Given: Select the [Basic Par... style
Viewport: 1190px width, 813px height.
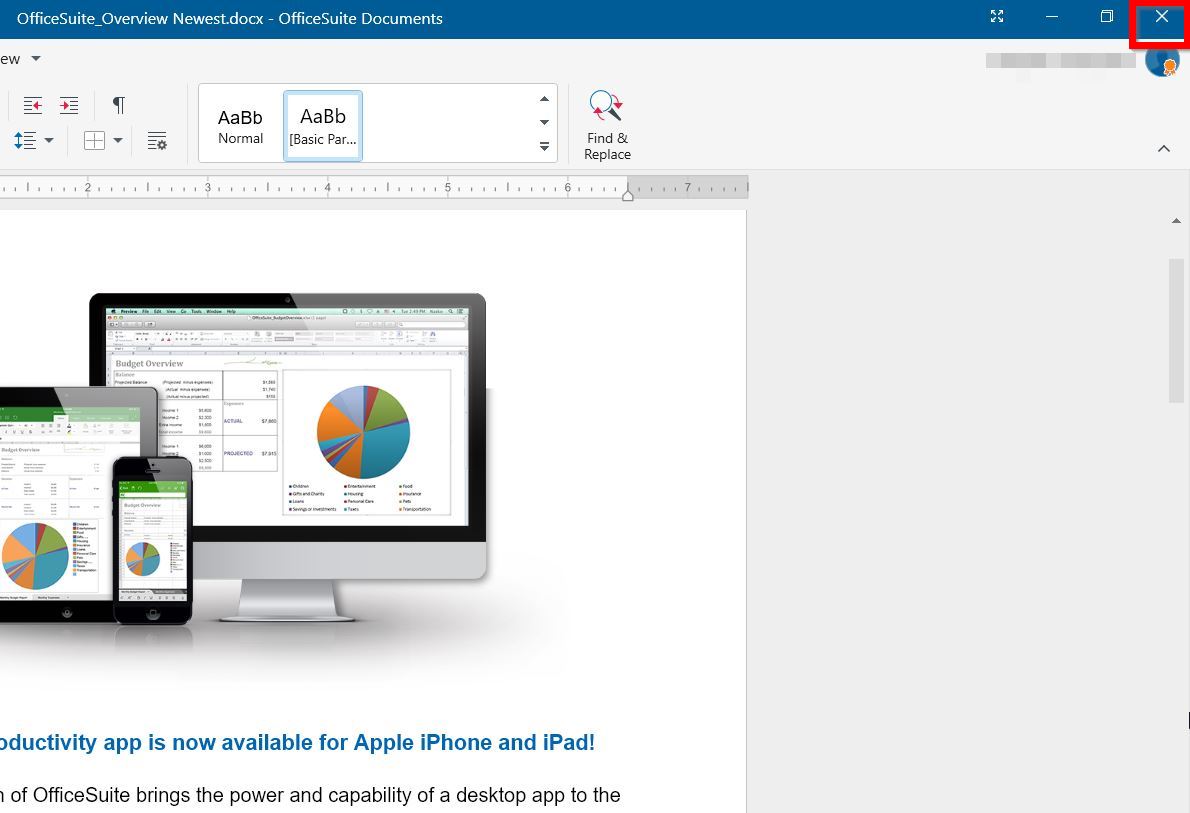Looking at the screenshot, I should pyautogui.click(x=323, y=126).
